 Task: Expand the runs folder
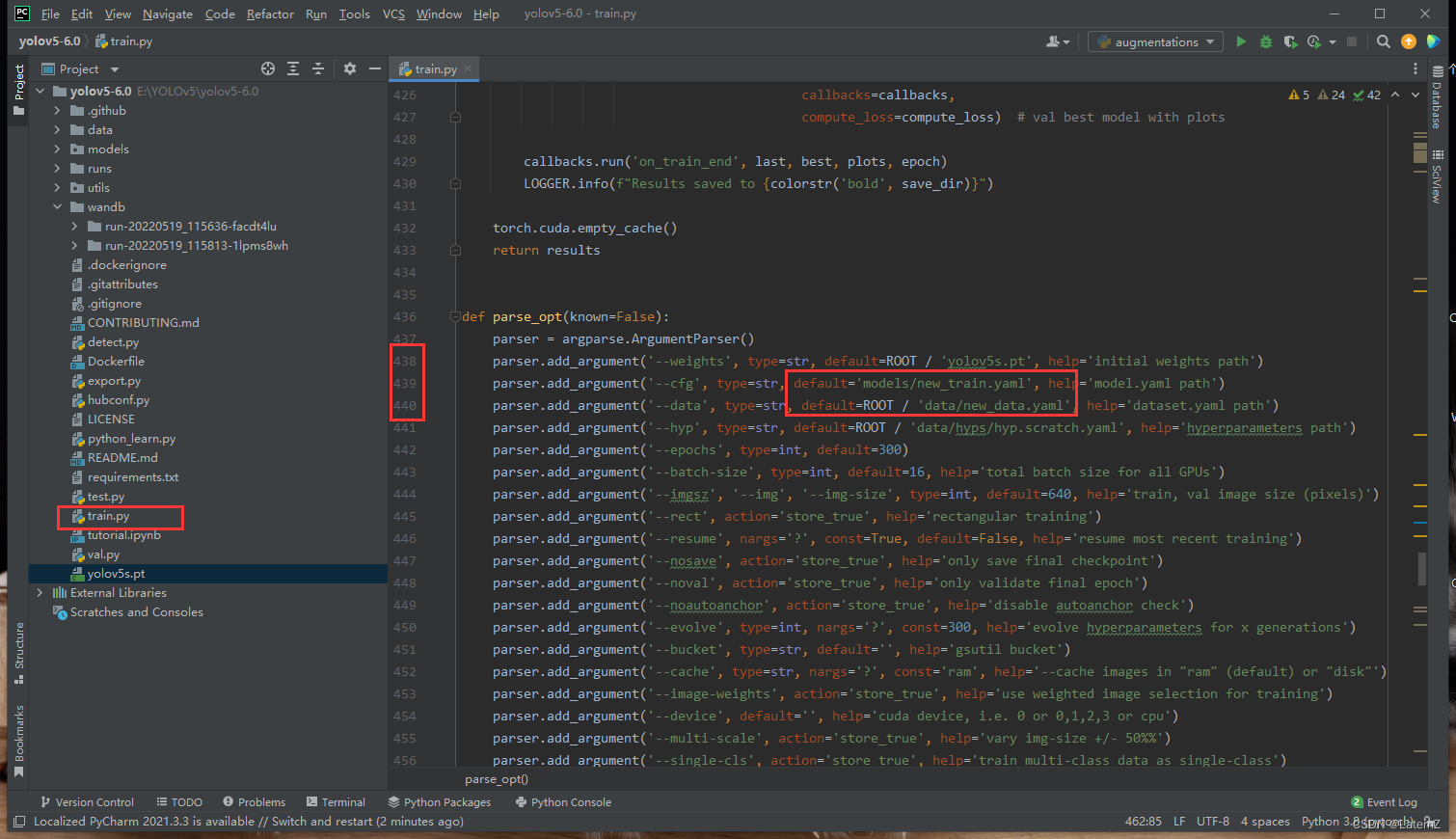point(57,169)
